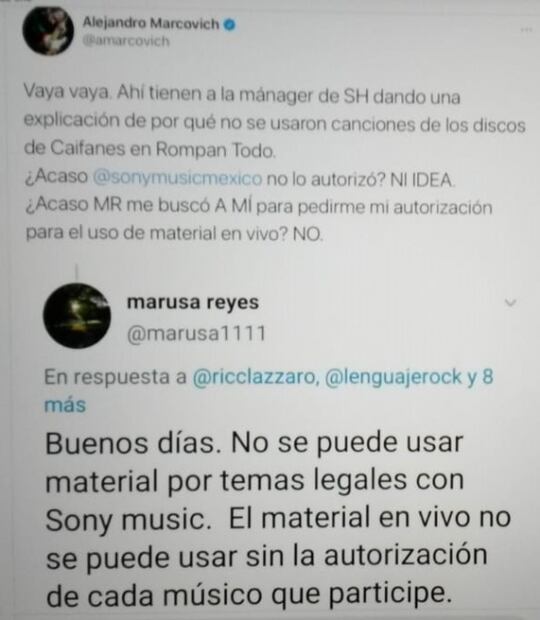The height and width of the screenshot is (620, 540).
Task: Click 'de cada músico que participe' line
Action: click(x=249, y=595)
